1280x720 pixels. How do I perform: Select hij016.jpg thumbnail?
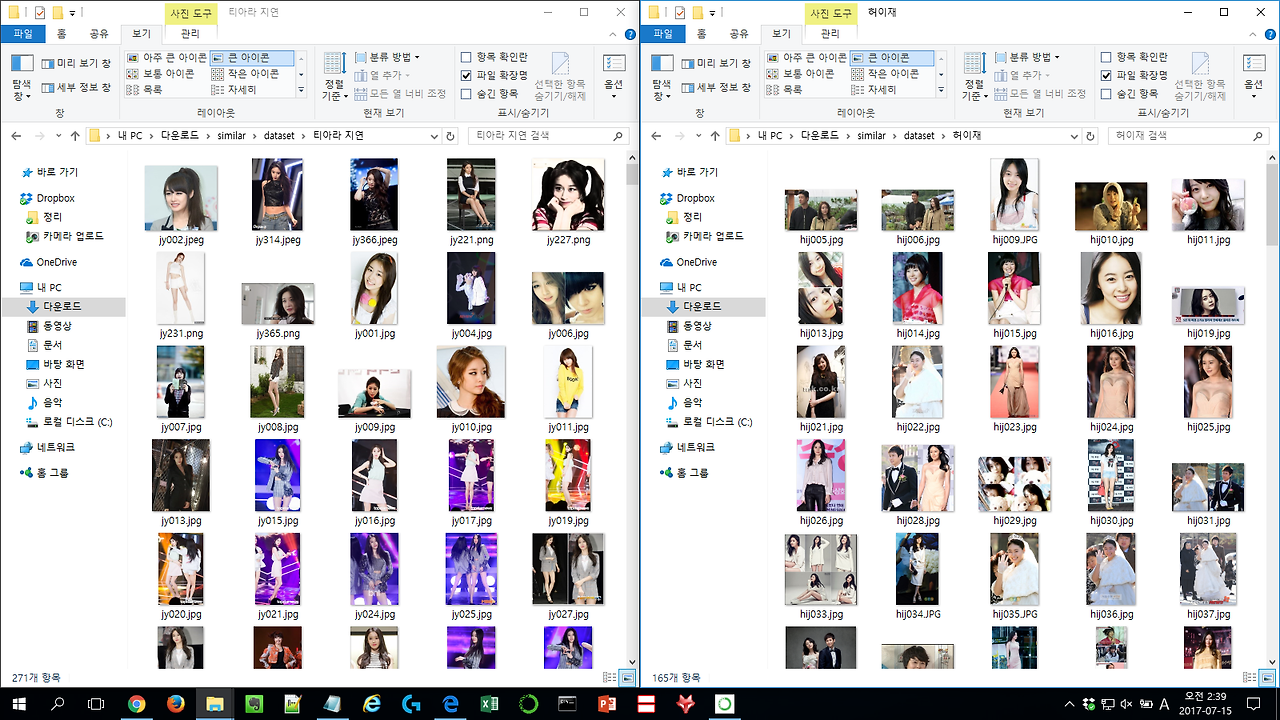coord(1110,296)
